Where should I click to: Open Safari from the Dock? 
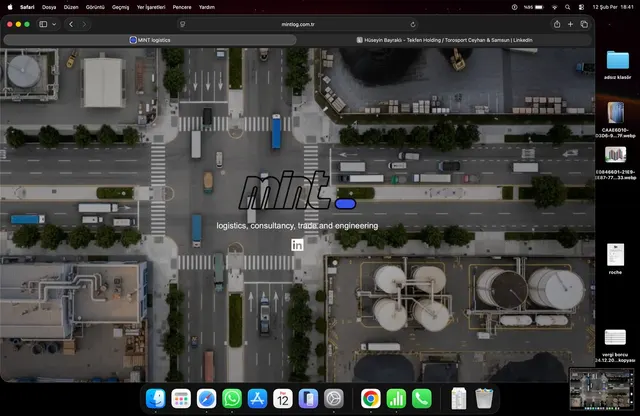[x=207, y=398]
